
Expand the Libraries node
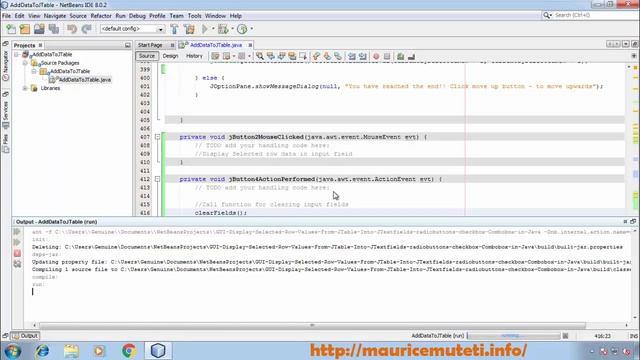(x=25, y=88)
